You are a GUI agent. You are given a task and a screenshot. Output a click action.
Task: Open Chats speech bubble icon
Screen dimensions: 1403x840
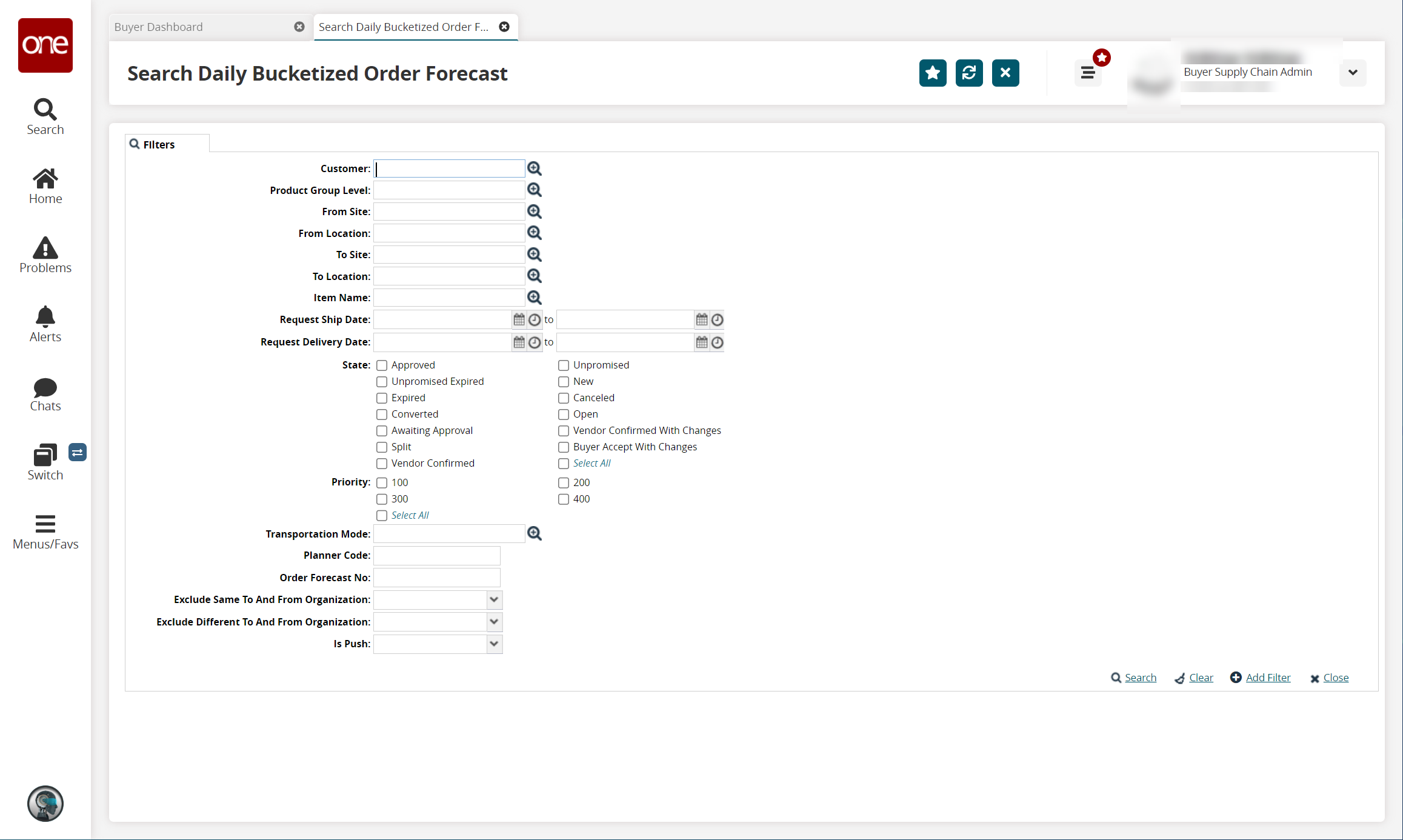pos(45,394)
